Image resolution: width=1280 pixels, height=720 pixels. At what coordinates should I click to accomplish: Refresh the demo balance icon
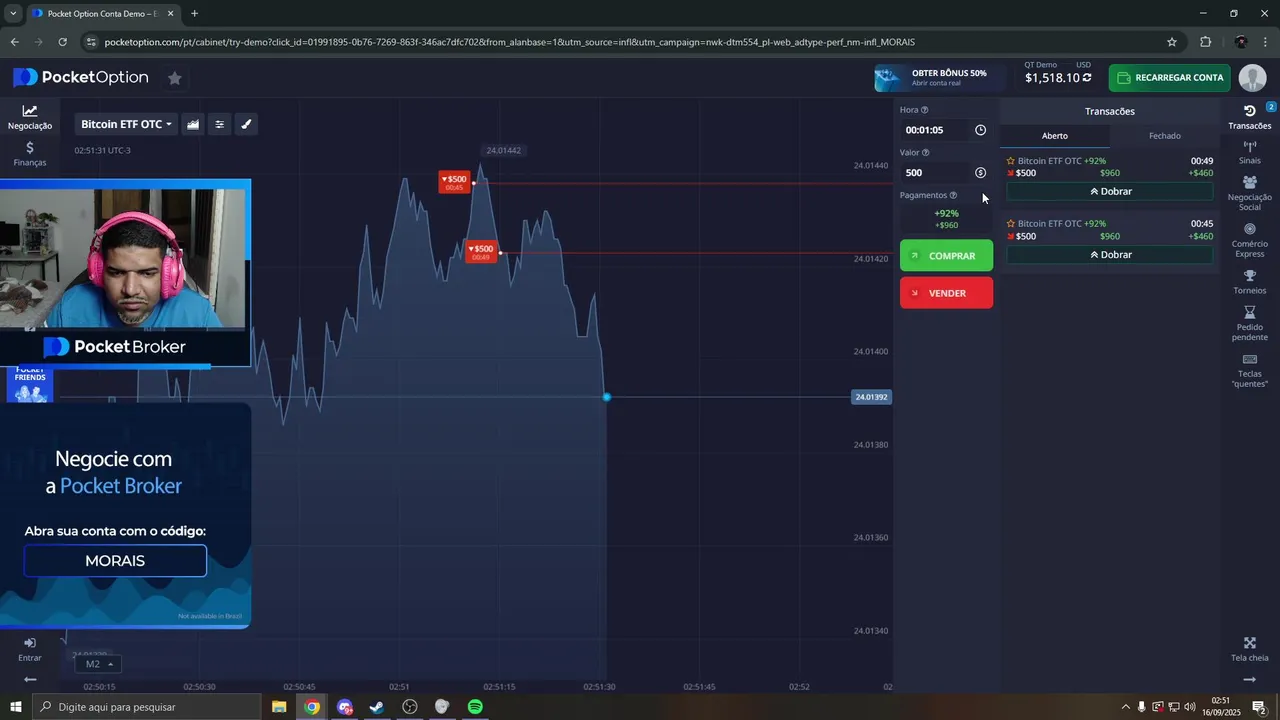1087,78
